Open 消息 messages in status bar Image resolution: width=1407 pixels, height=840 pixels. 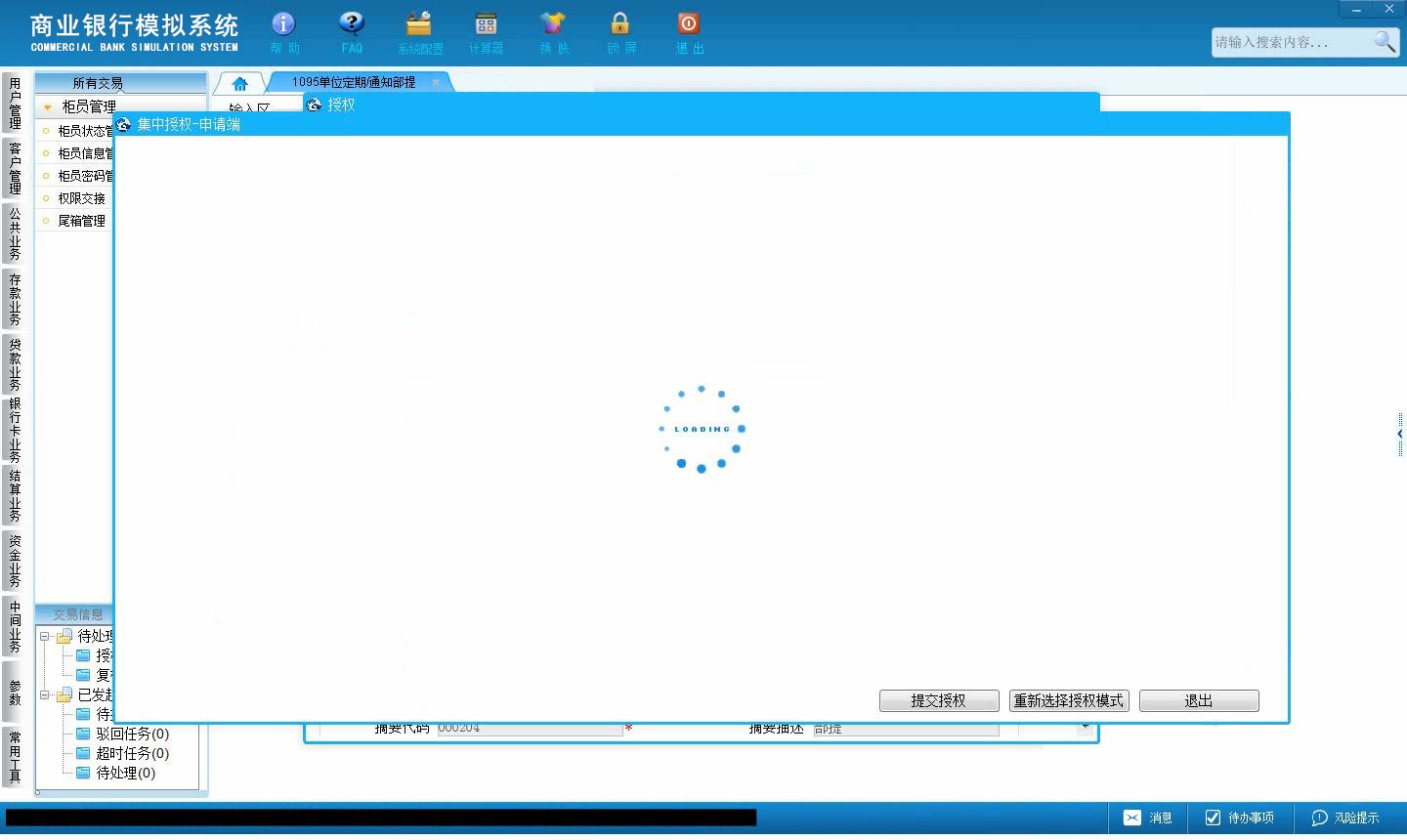[x=1147, y=818]
